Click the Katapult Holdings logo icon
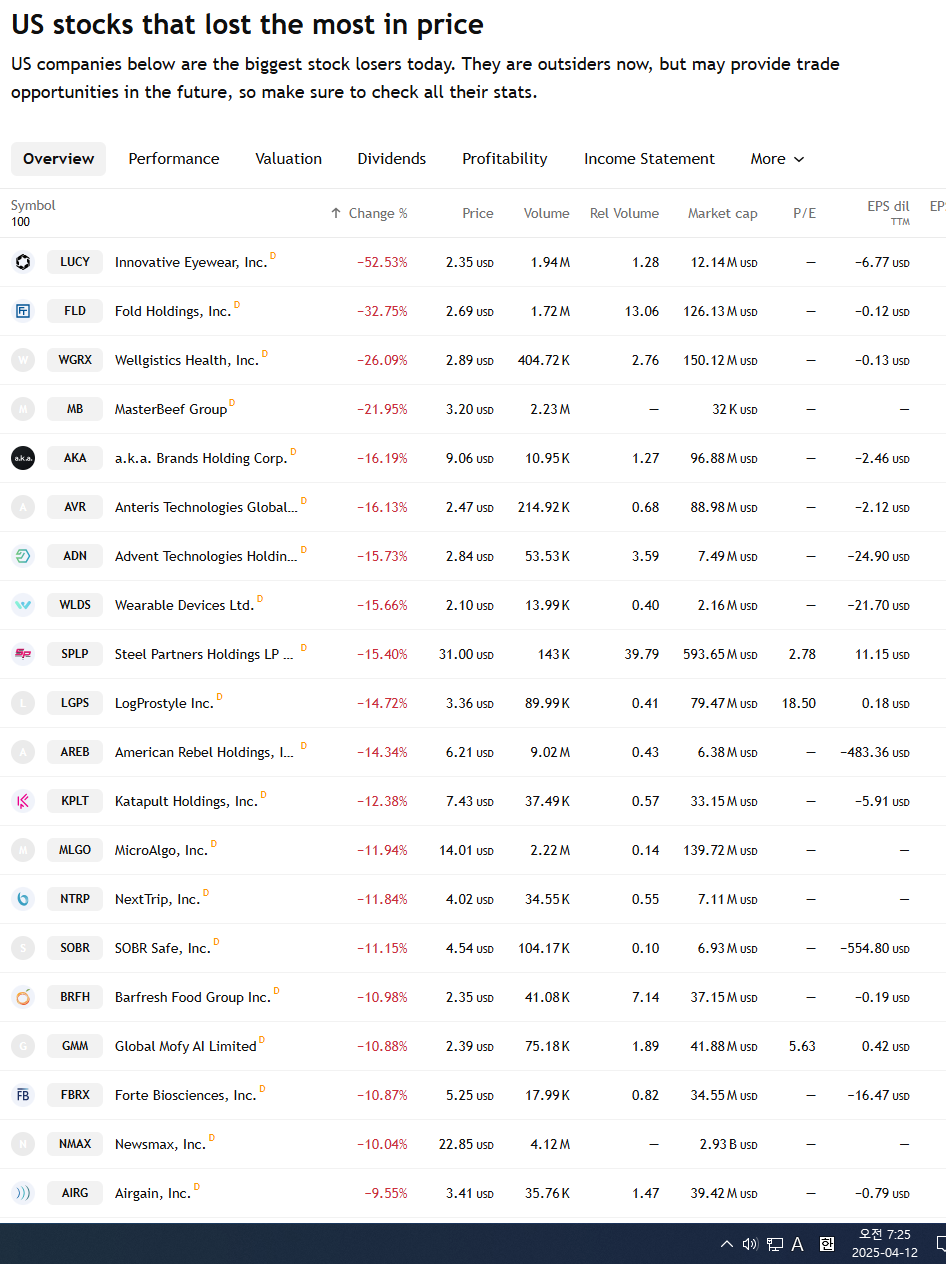 [x=23, y=801]
